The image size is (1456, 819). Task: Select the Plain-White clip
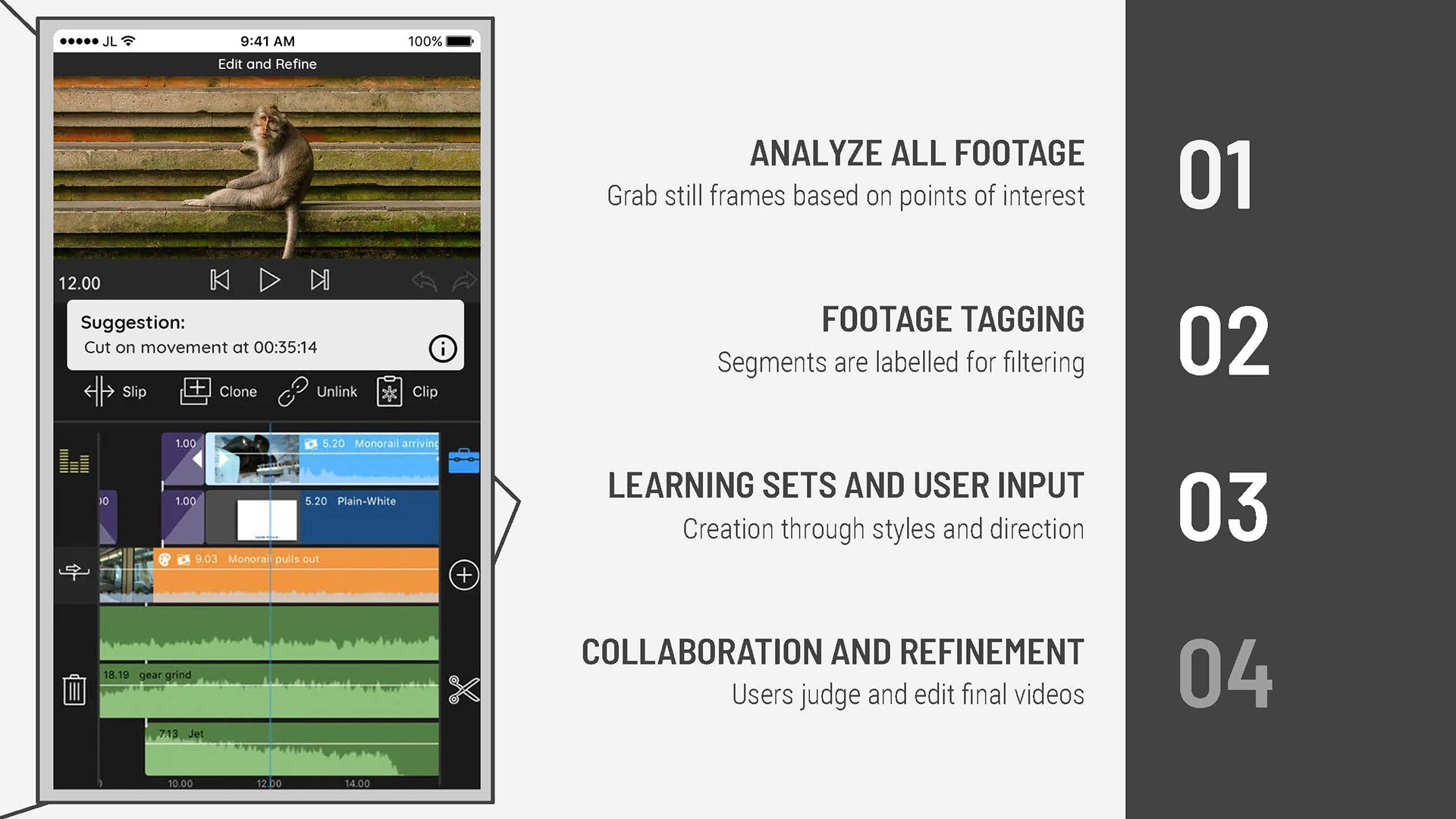(364, 517)
